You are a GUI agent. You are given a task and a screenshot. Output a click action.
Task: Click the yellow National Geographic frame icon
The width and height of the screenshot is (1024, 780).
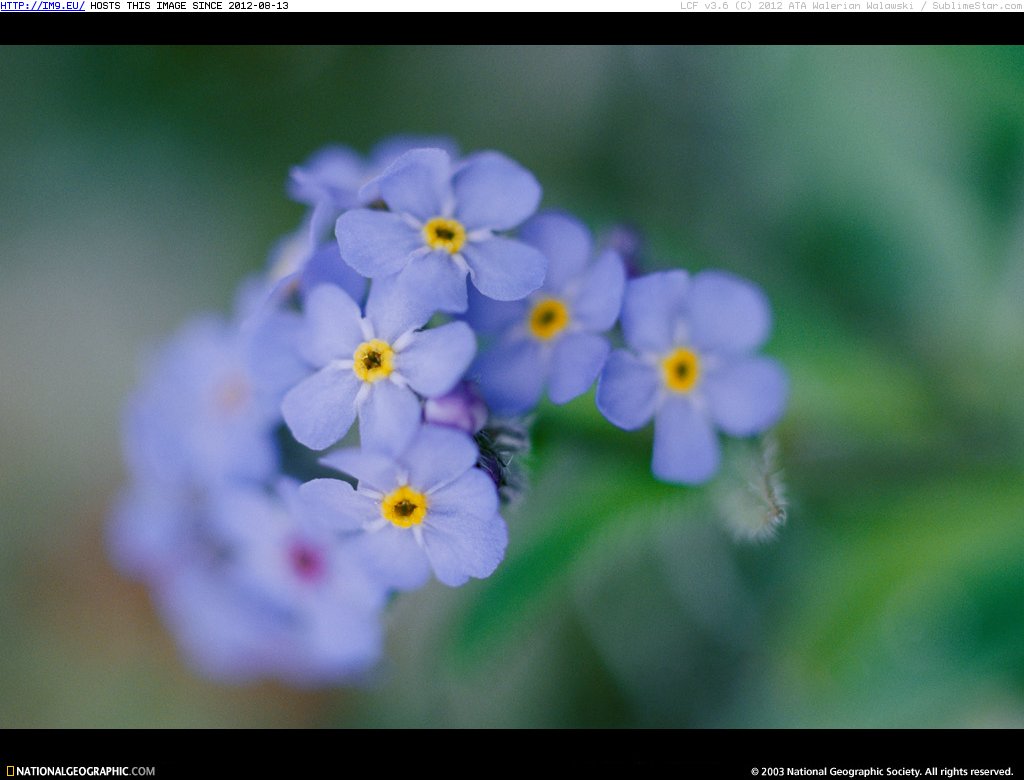coord(10,771)
